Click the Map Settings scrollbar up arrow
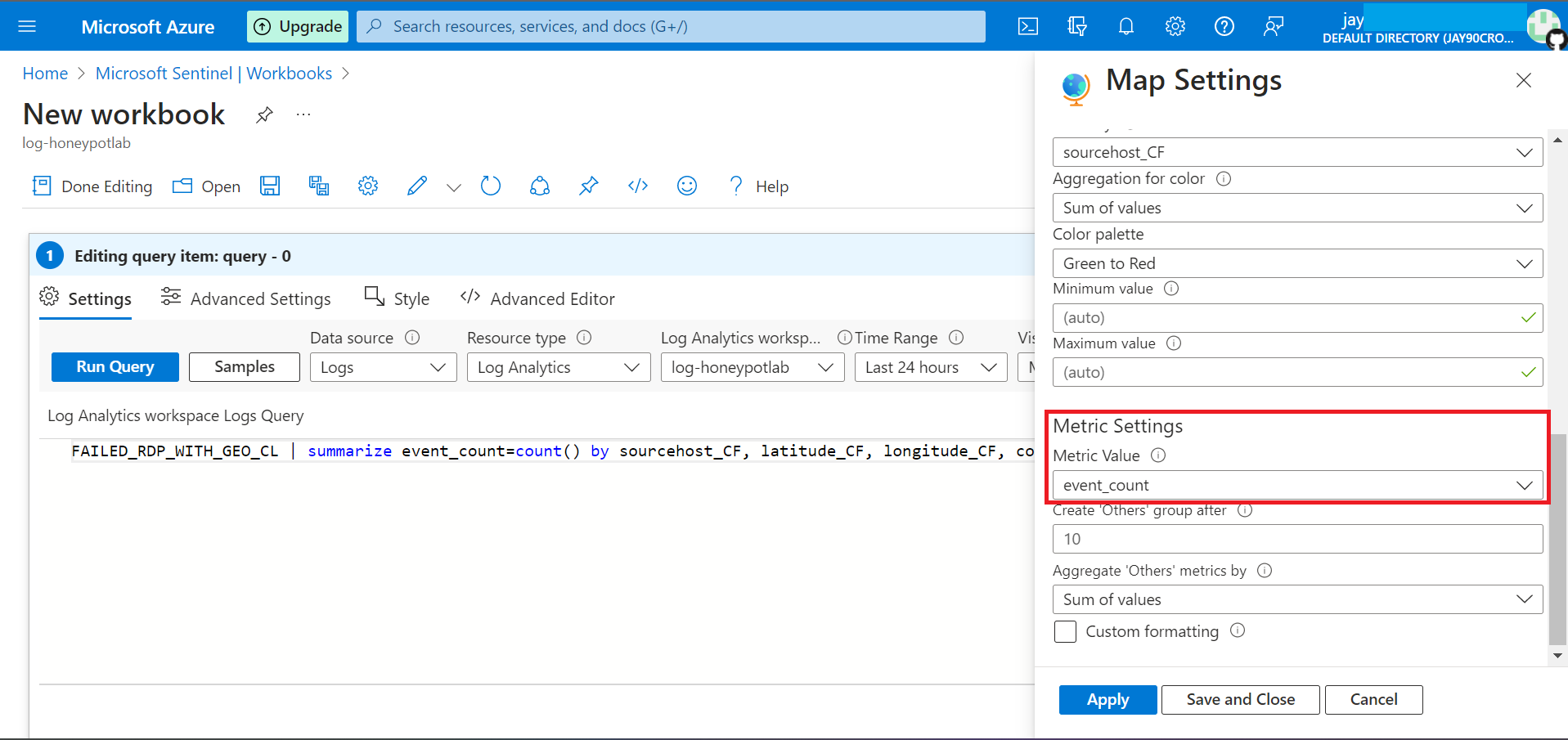The width and height of the screenshot is (1568, 740). 1557,141
